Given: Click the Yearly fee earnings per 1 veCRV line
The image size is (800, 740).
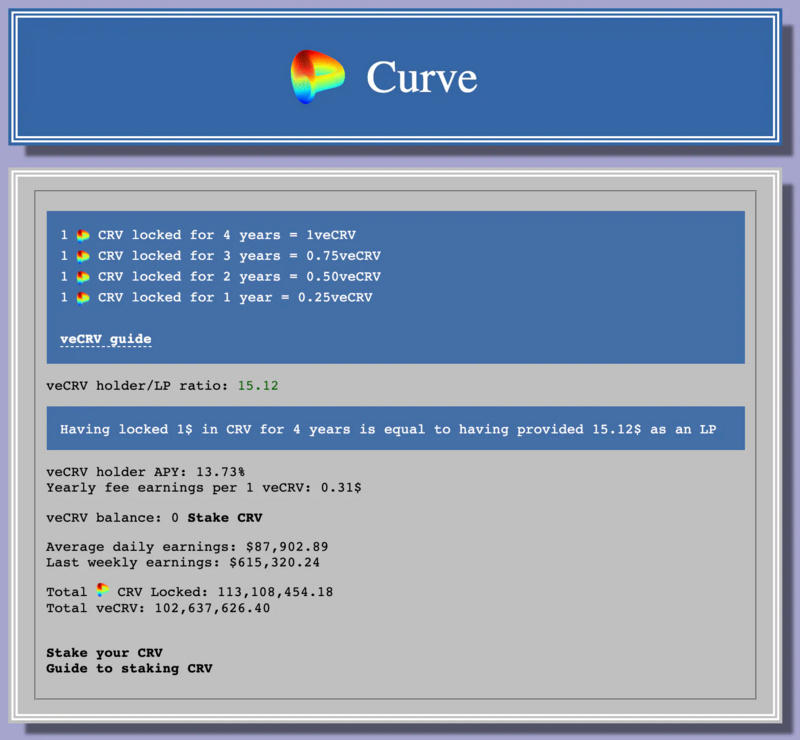Looking at the screenshot, I should 204,487.
